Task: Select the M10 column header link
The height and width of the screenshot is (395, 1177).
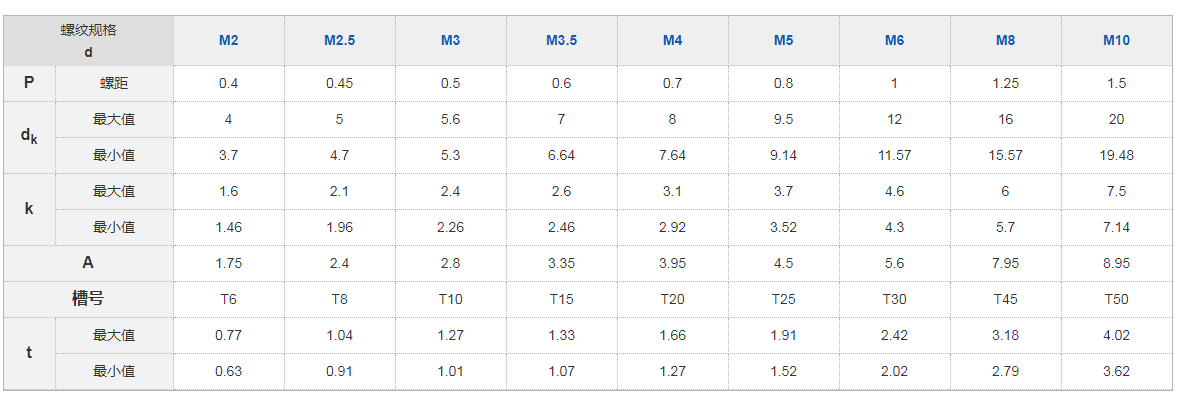Action: click(x=1116, y=41)
